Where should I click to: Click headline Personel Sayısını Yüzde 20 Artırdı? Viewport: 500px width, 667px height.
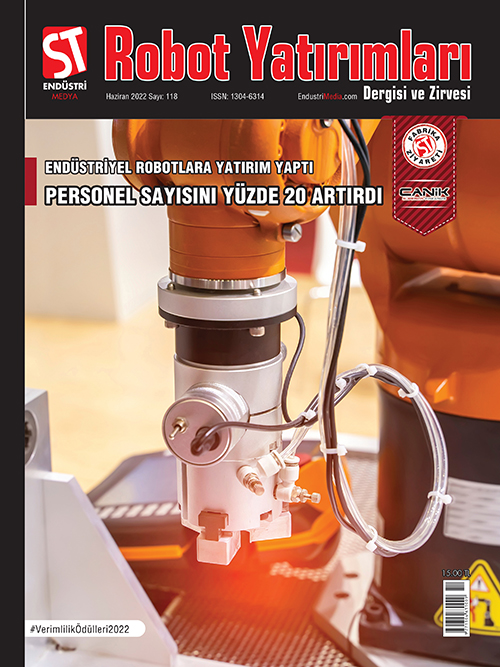(x=213, y=196)
